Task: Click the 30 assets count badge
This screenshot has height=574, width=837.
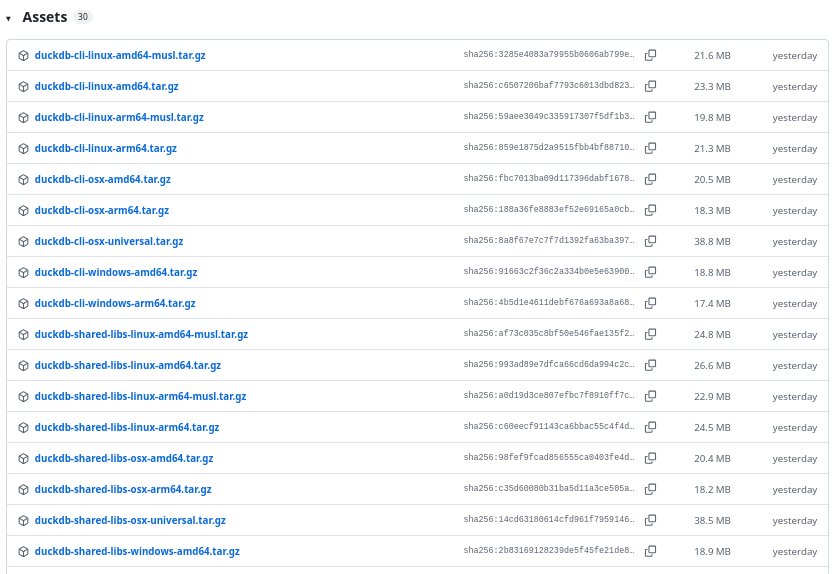Action: pyautogui.click(x=83, y=17)
